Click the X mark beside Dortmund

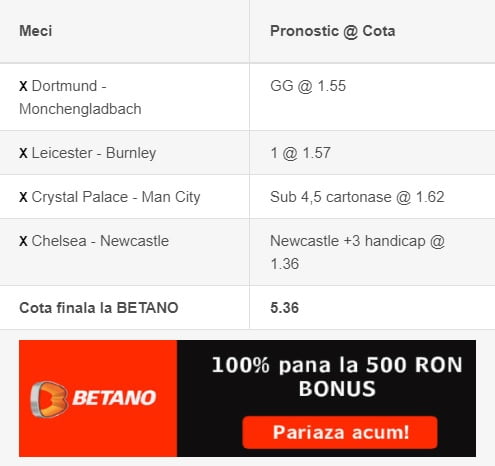(23, 86)
